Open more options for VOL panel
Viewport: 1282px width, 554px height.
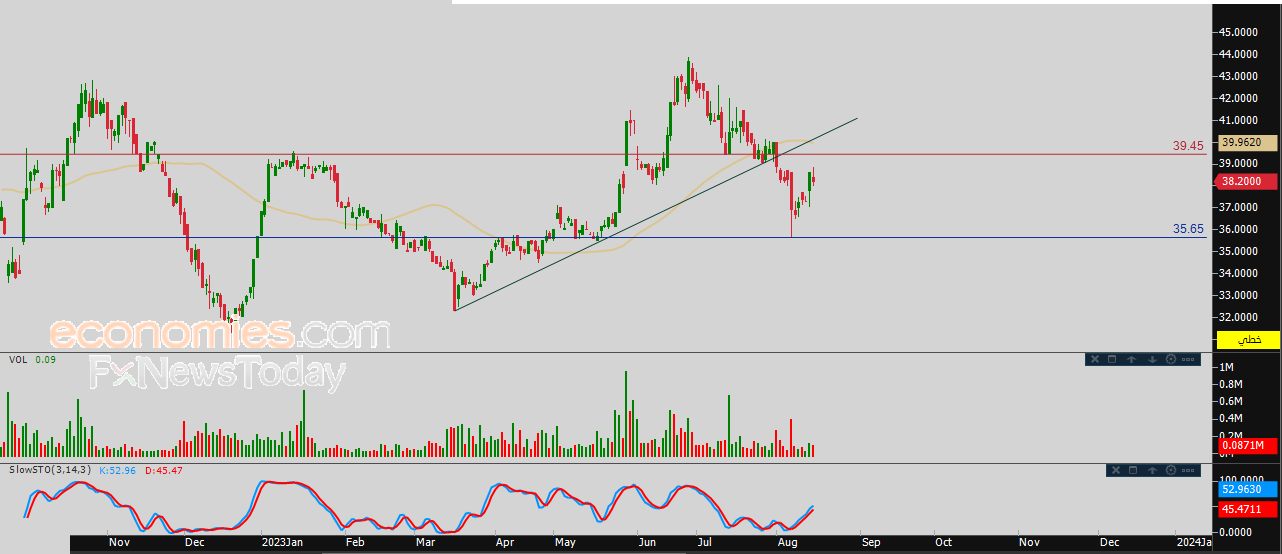(x=1188, y=359)
